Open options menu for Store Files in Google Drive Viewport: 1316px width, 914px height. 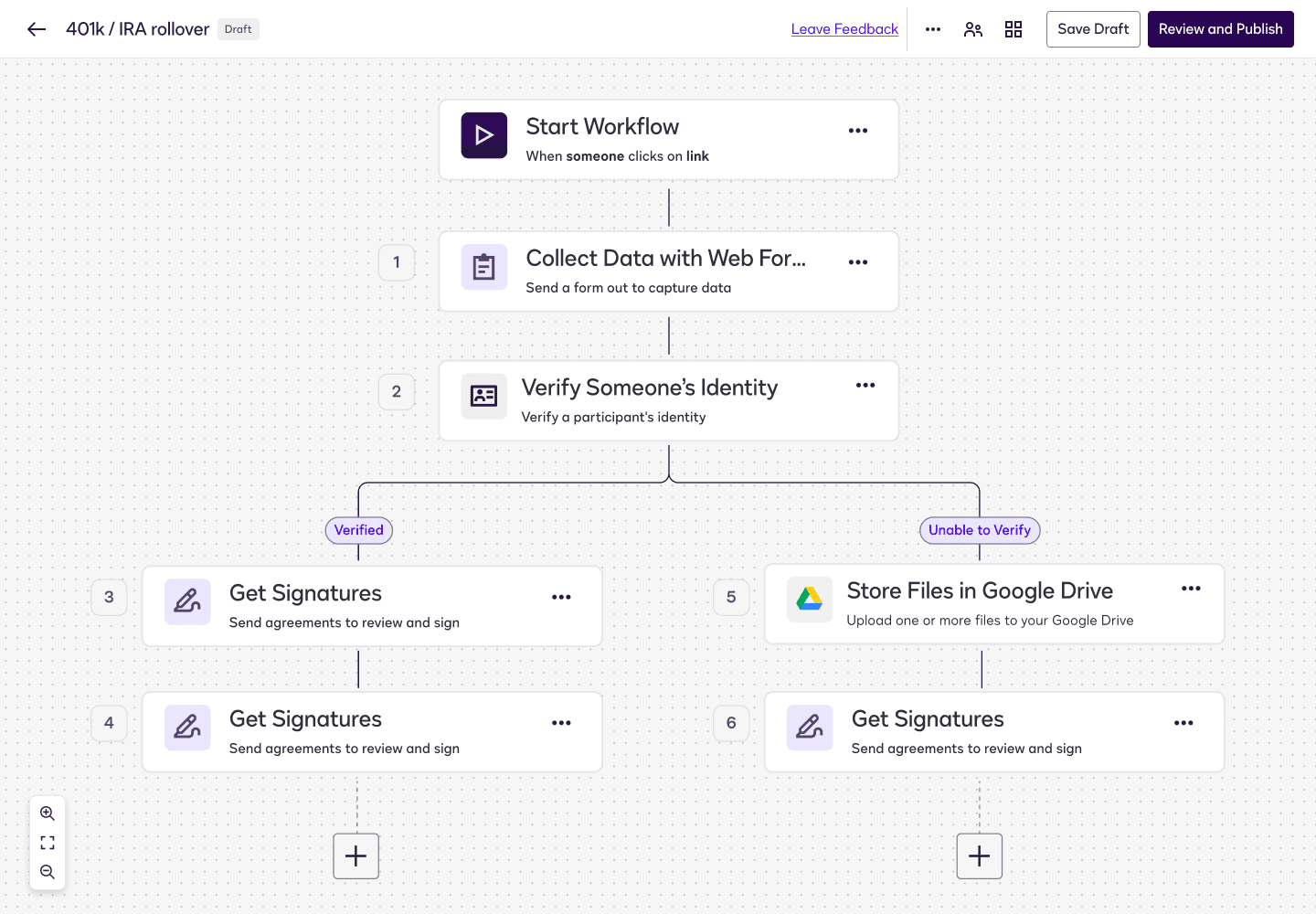pos(1191,589)
